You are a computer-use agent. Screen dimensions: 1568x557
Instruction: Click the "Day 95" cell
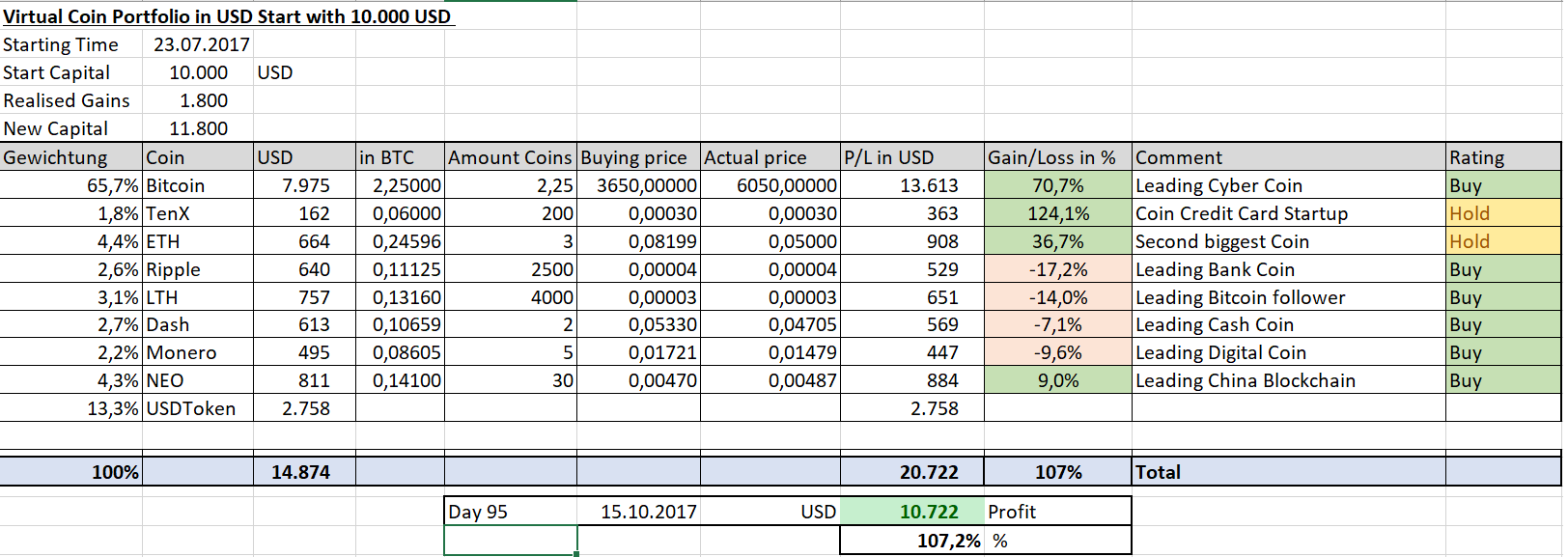point(510,512)
